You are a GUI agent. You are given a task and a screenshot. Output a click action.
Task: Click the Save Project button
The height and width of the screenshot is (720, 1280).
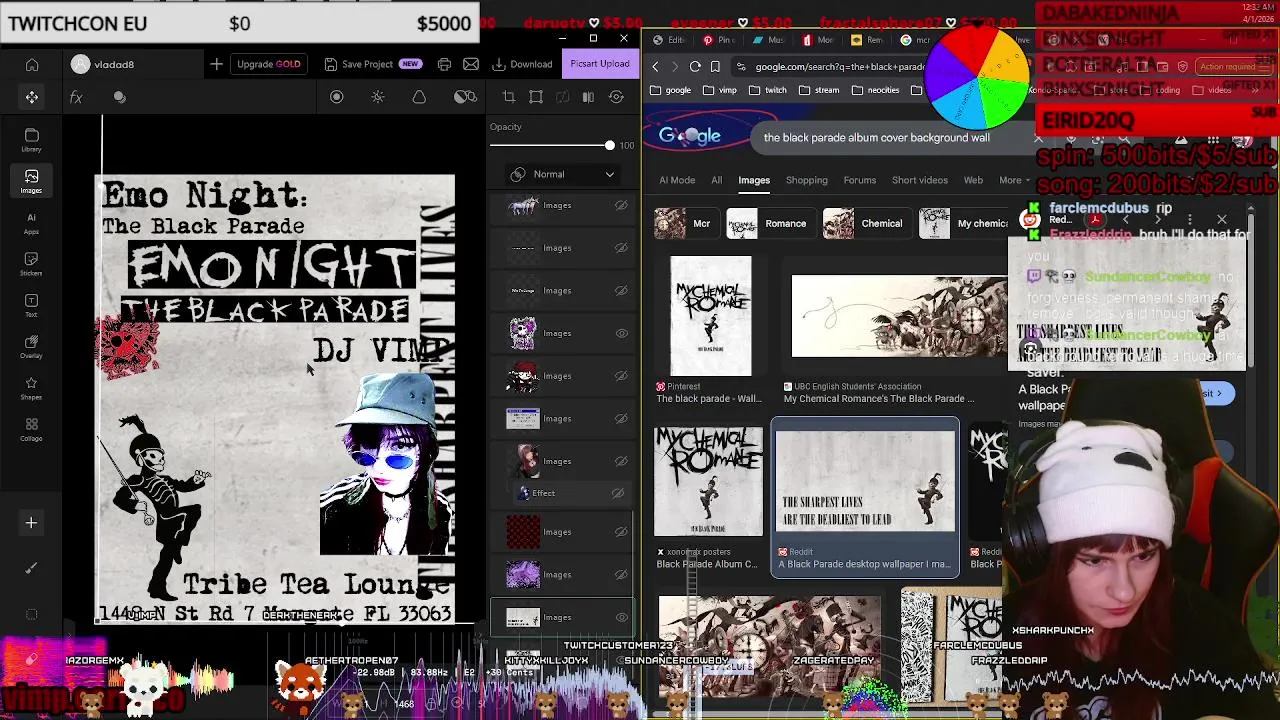pyautogui.click(x=372, y=64)
